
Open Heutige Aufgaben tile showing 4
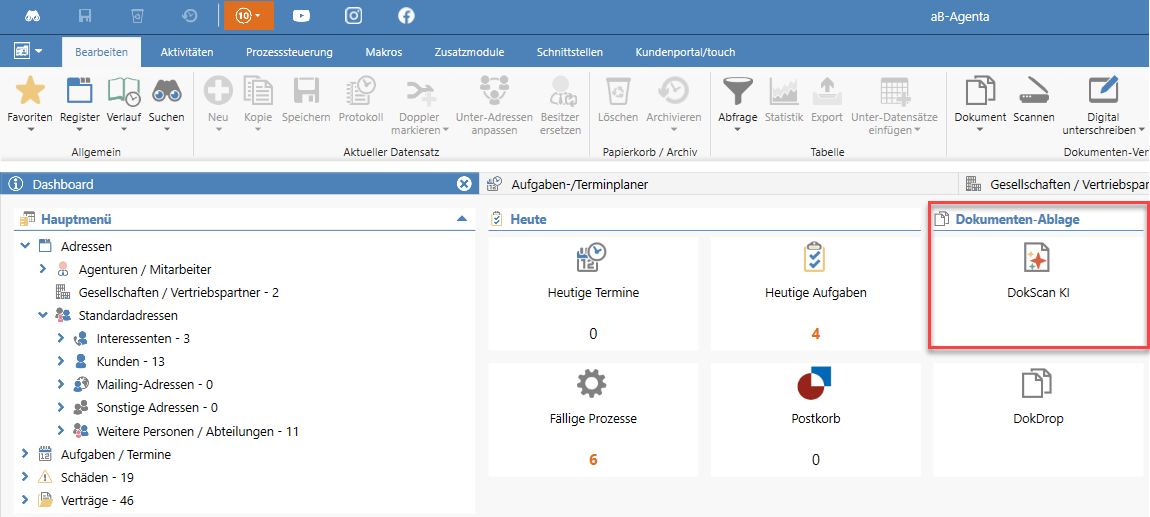(815, 290)
